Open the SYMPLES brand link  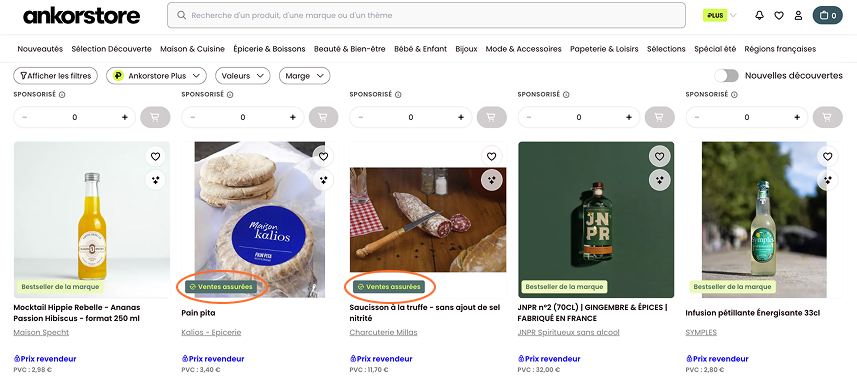point(701,332)
